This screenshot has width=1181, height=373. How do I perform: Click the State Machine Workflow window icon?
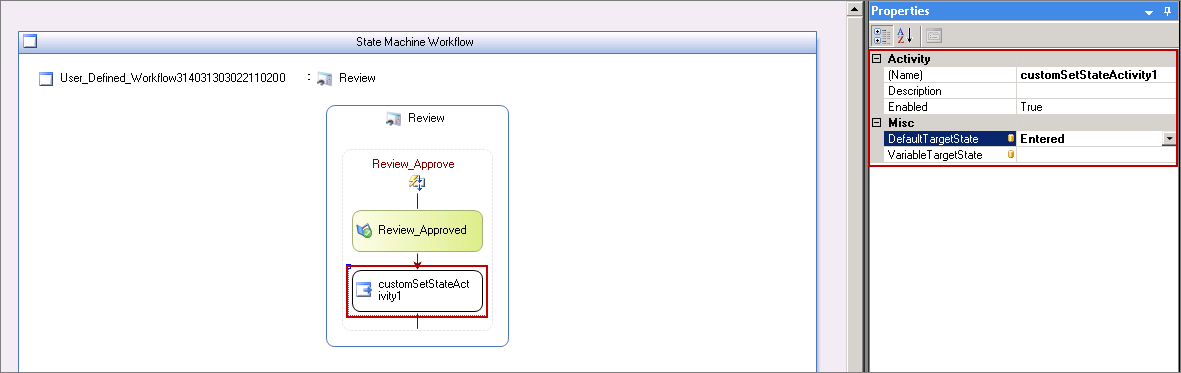point(30,41)
